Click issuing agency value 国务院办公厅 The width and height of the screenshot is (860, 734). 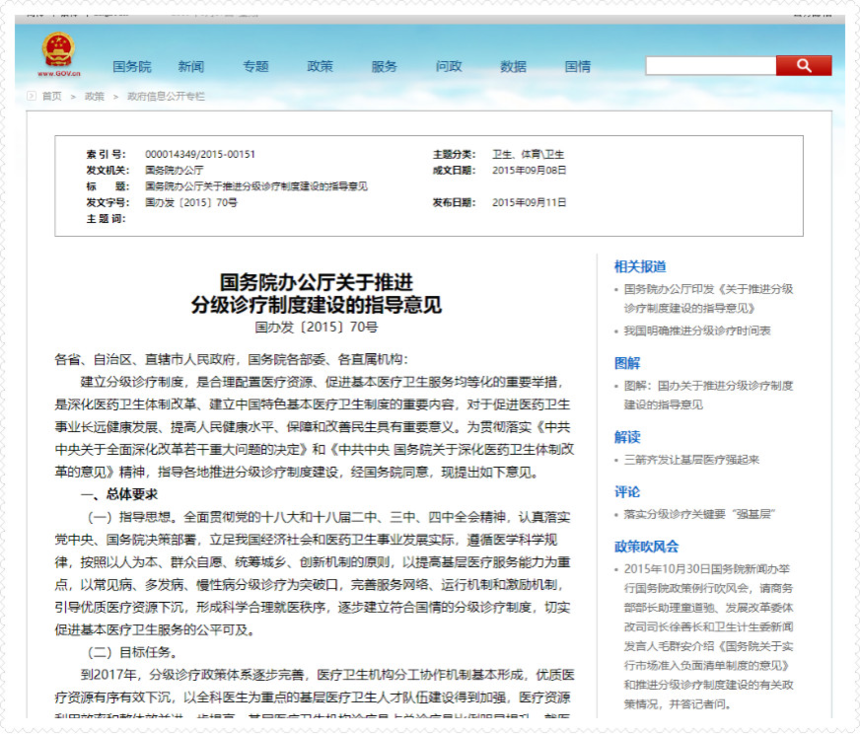point(174,170)
